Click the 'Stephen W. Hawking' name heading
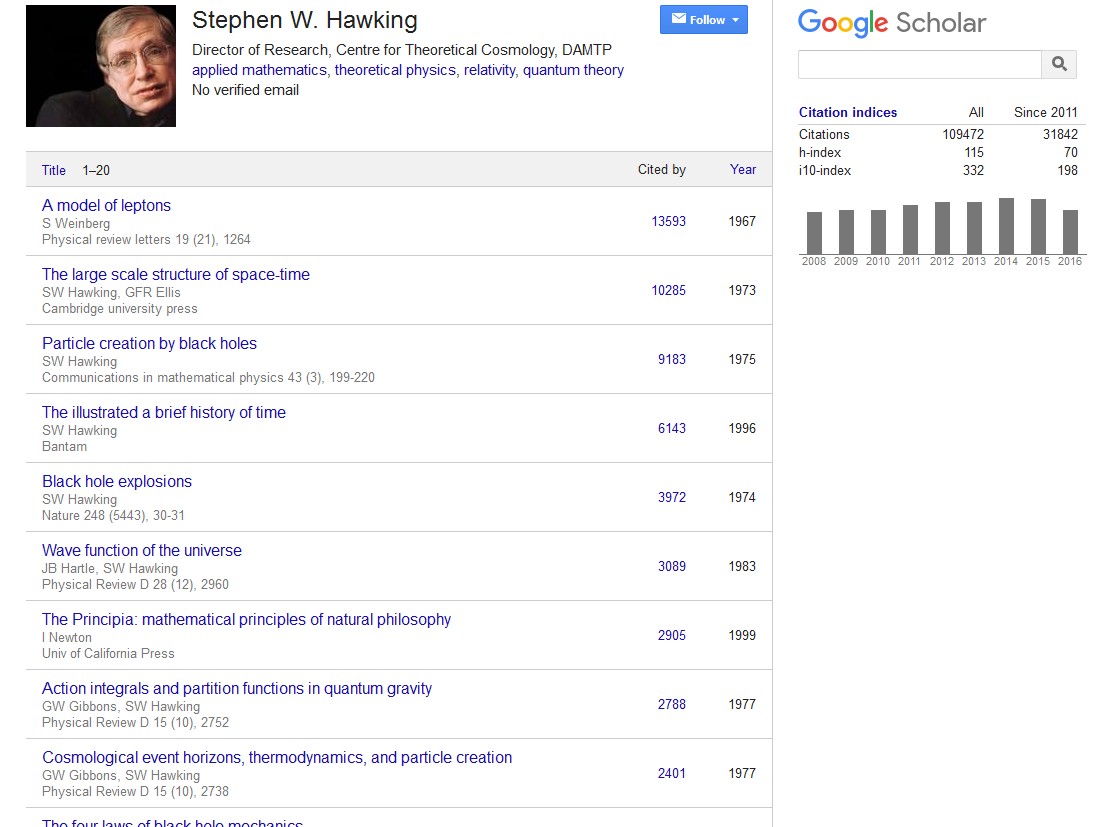This screenshot has width=1115, height=827. point(304,20)
